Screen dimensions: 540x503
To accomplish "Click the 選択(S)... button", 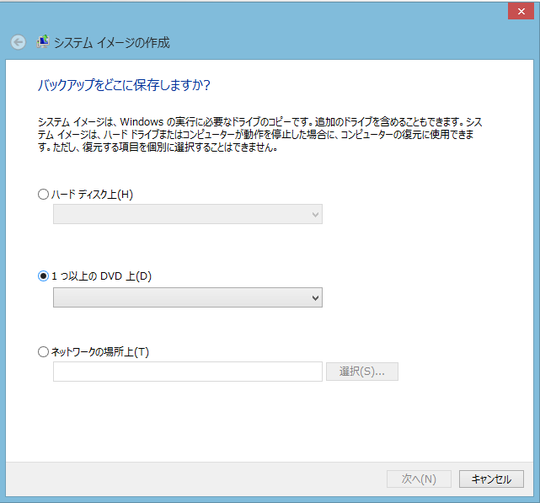I will 362,371.
